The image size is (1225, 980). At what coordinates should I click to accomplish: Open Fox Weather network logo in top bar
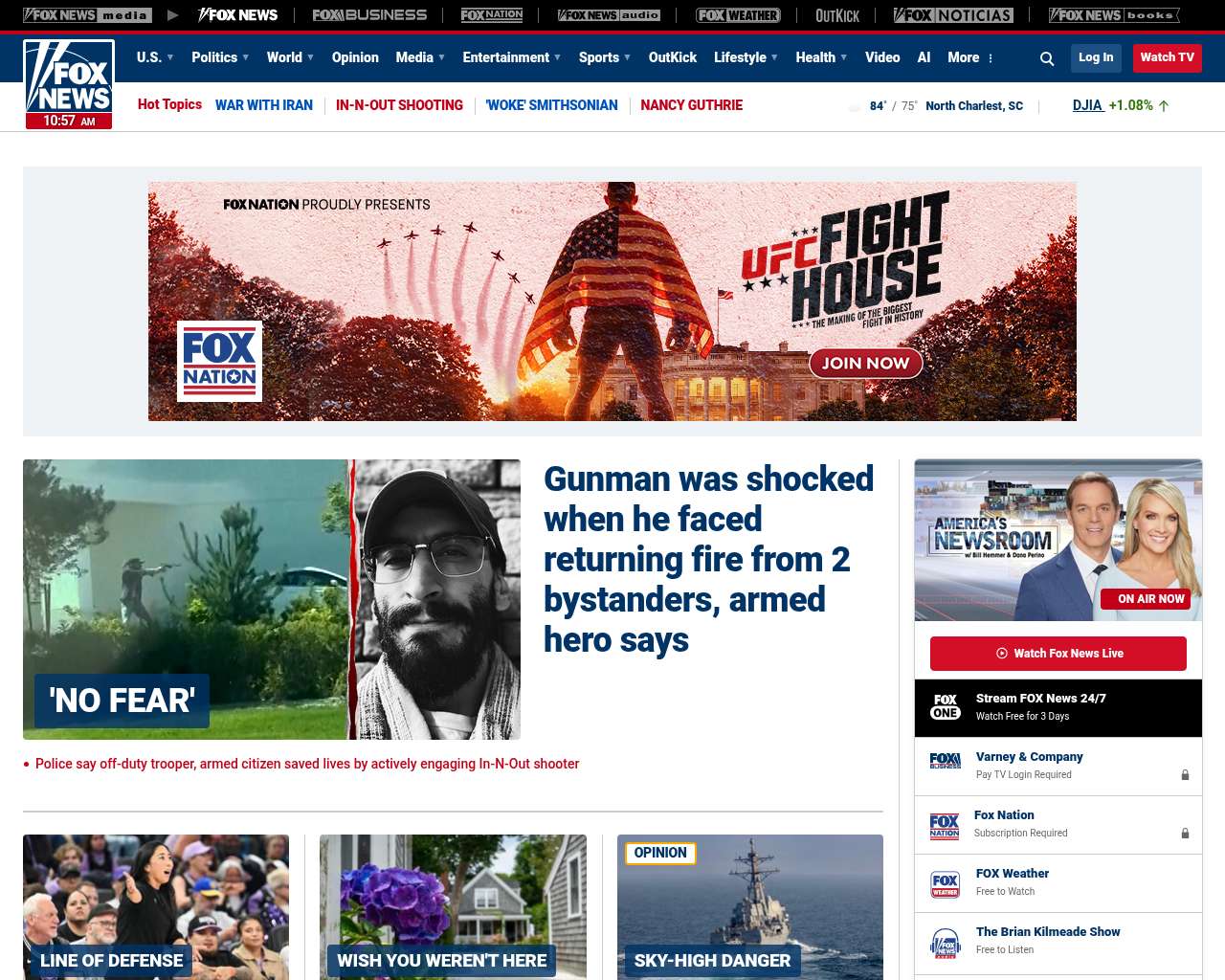click(x=738, y=15)
